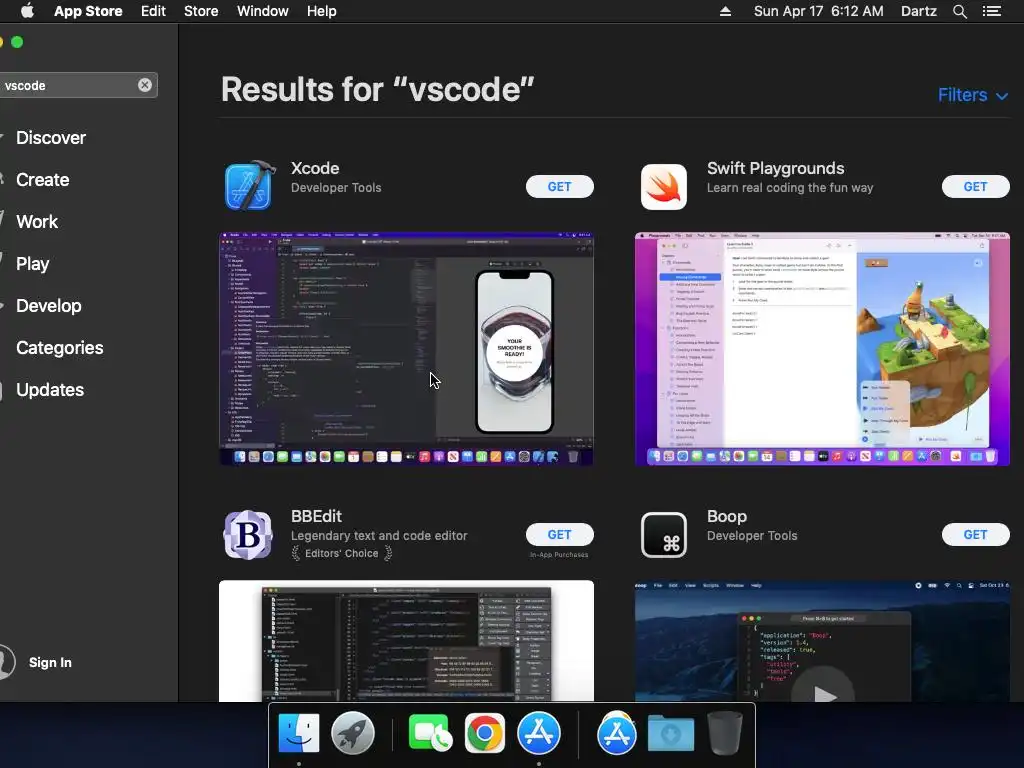The image size is (1024, 768).
Task: Open the Apple menu
Action: point(27,11)
